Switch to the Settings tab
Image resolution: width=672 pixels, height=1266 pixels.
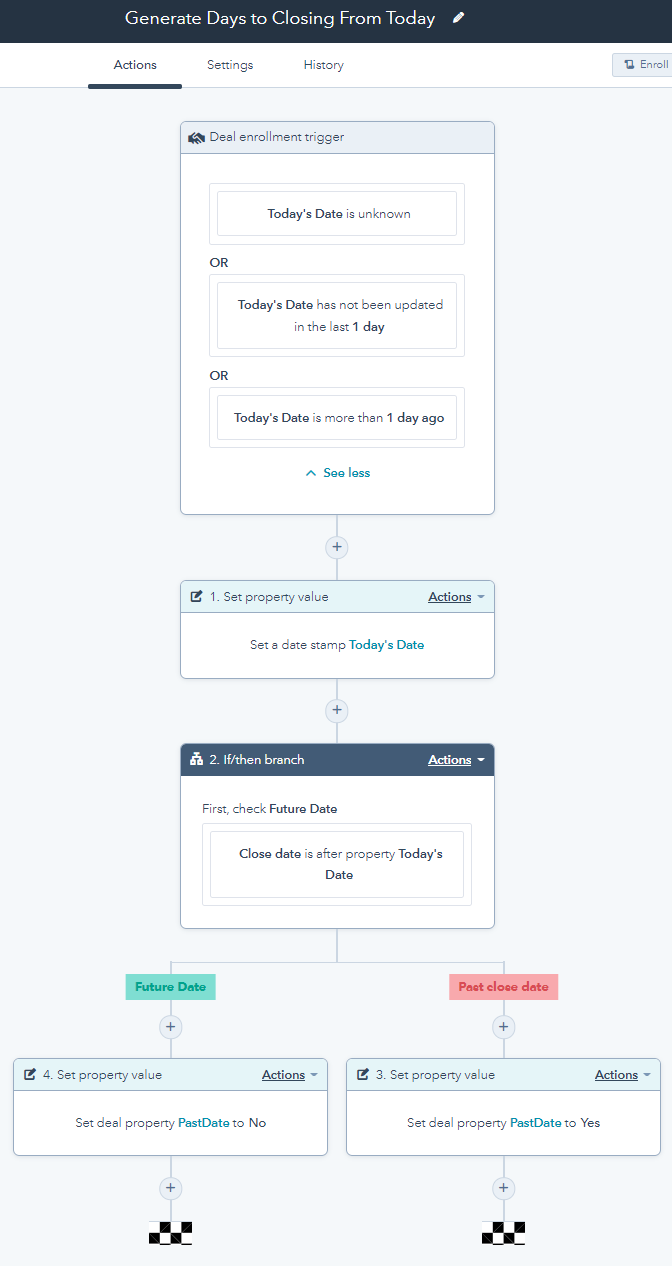(x=229, y=64)
